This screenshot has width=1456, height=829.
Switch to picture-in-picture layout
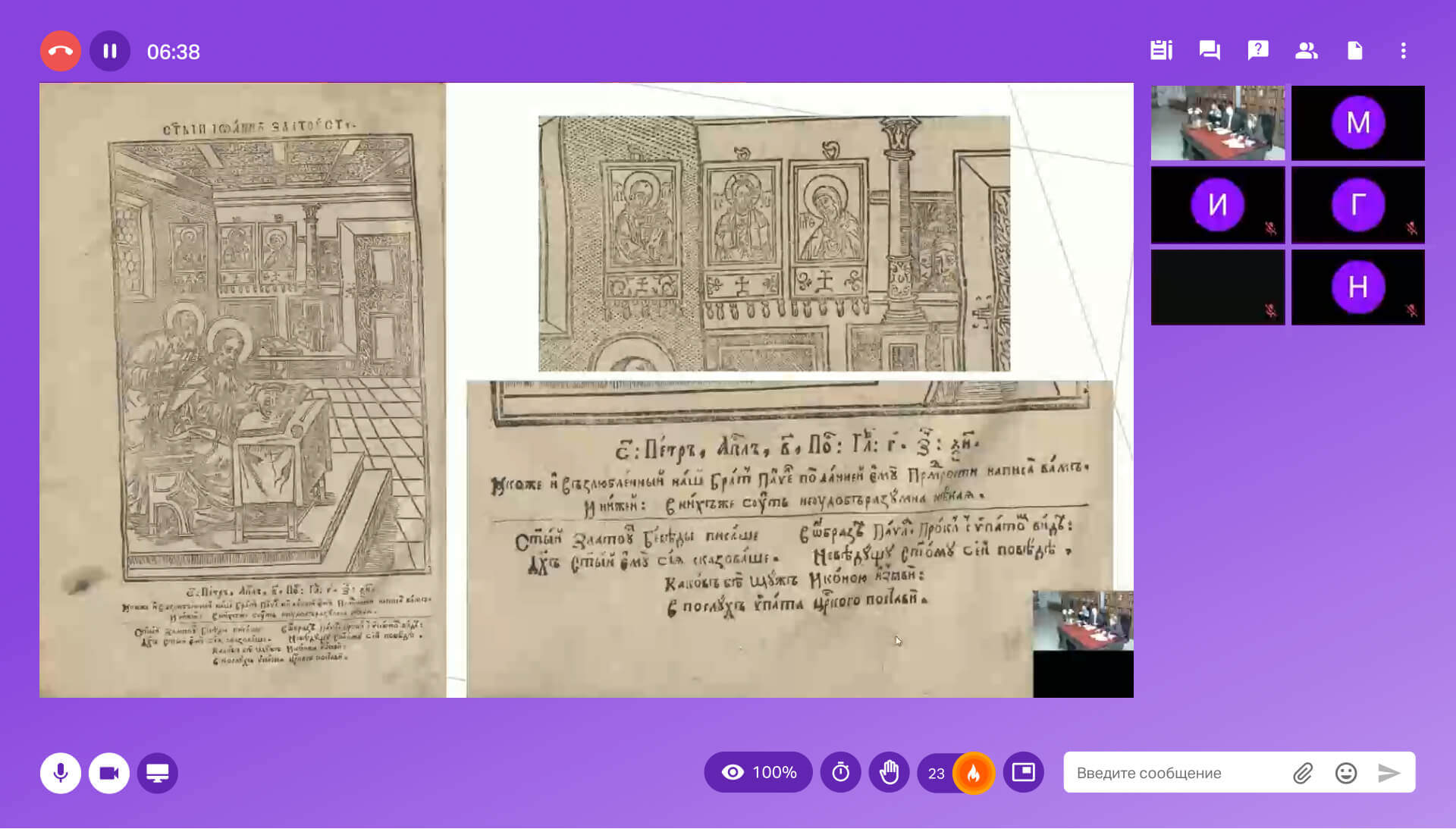1023,772
